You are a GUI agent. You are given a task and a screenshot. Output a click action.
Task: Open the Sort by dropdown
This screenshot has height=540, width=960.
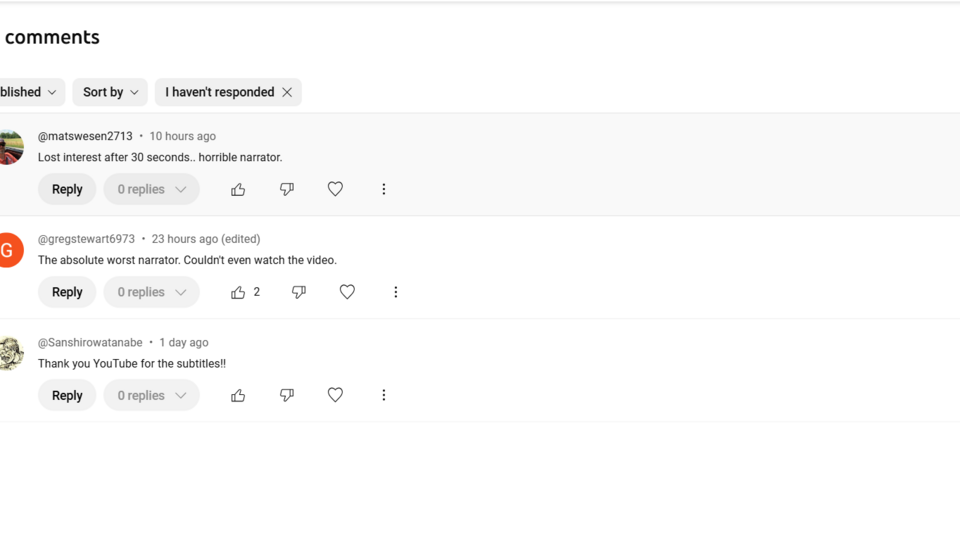(110, 92)
